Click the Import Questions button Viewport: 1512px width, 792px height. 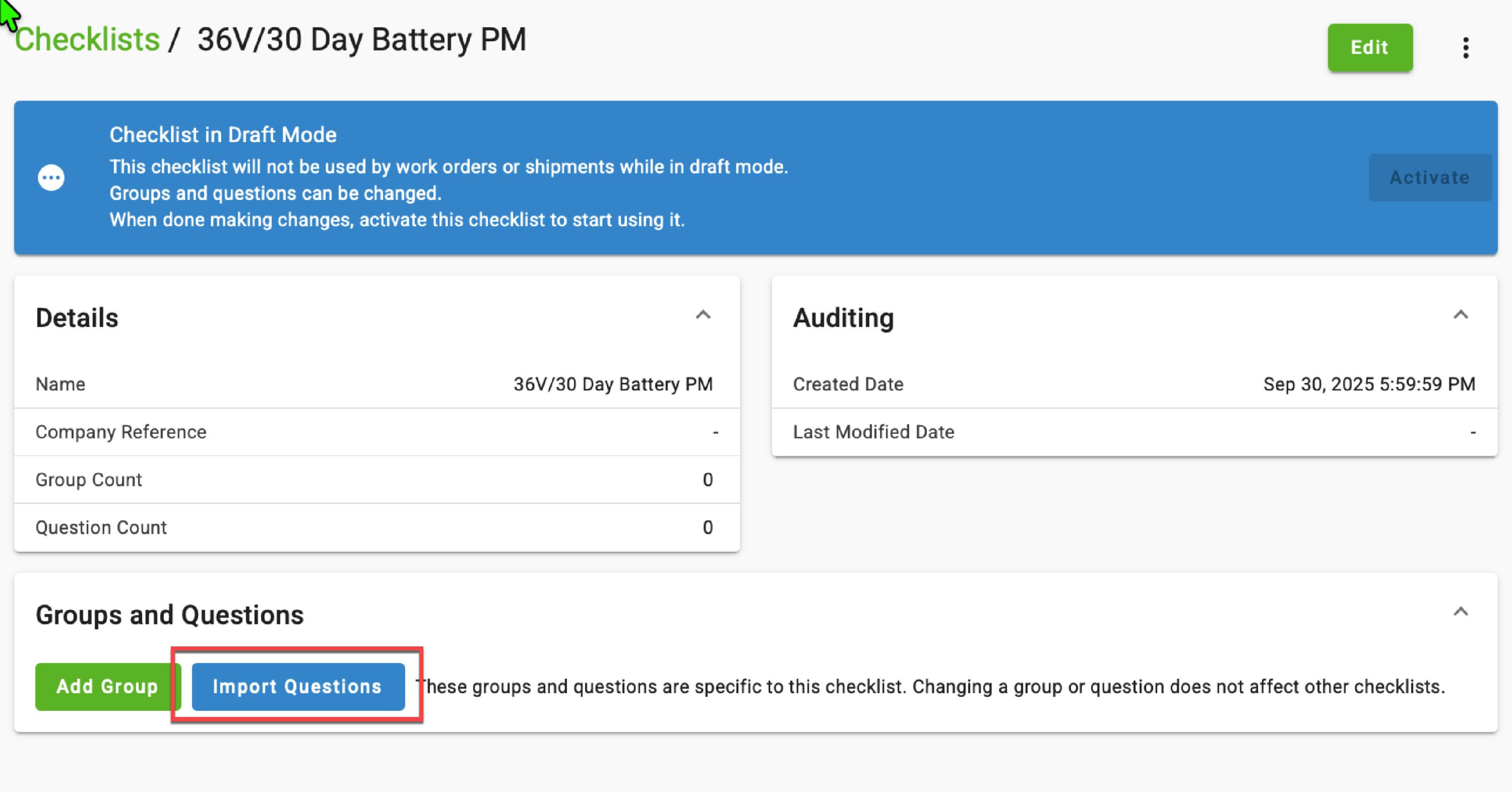(x=297, y=686)
